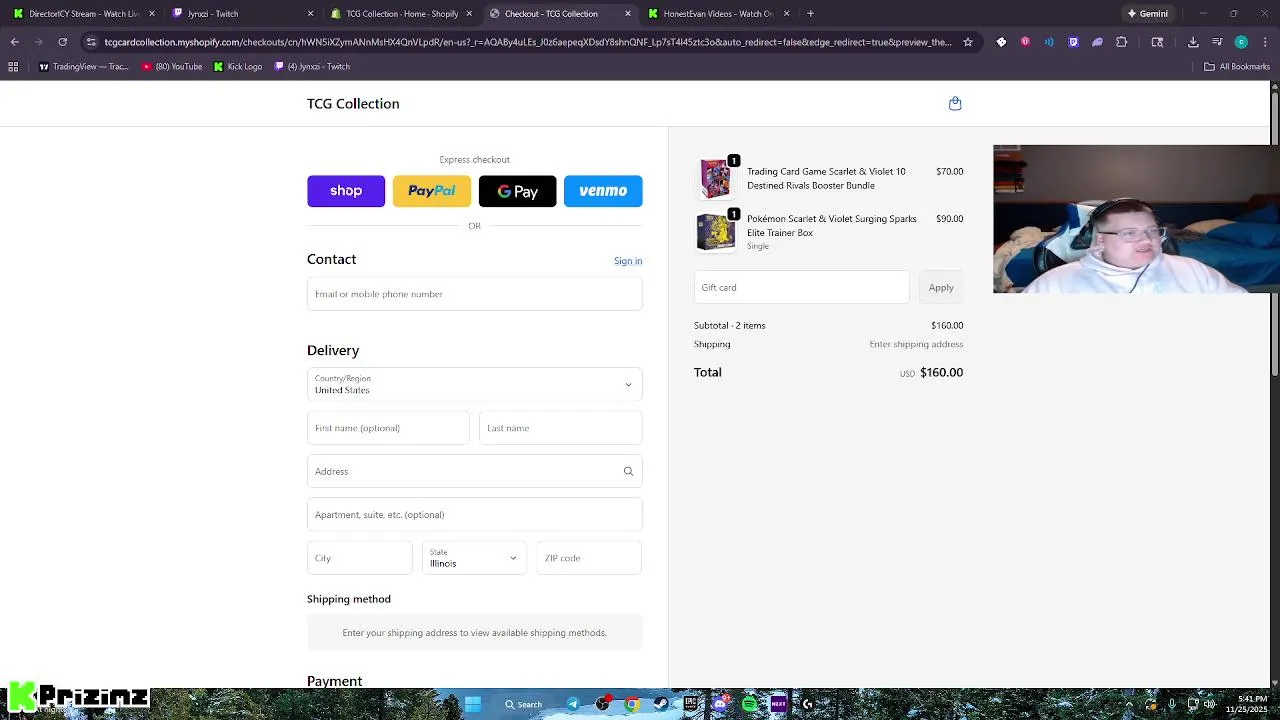Focus the Last name field
Image resolution: width=1280 pixels, height=720 pixels.
[x=560, y=428]
